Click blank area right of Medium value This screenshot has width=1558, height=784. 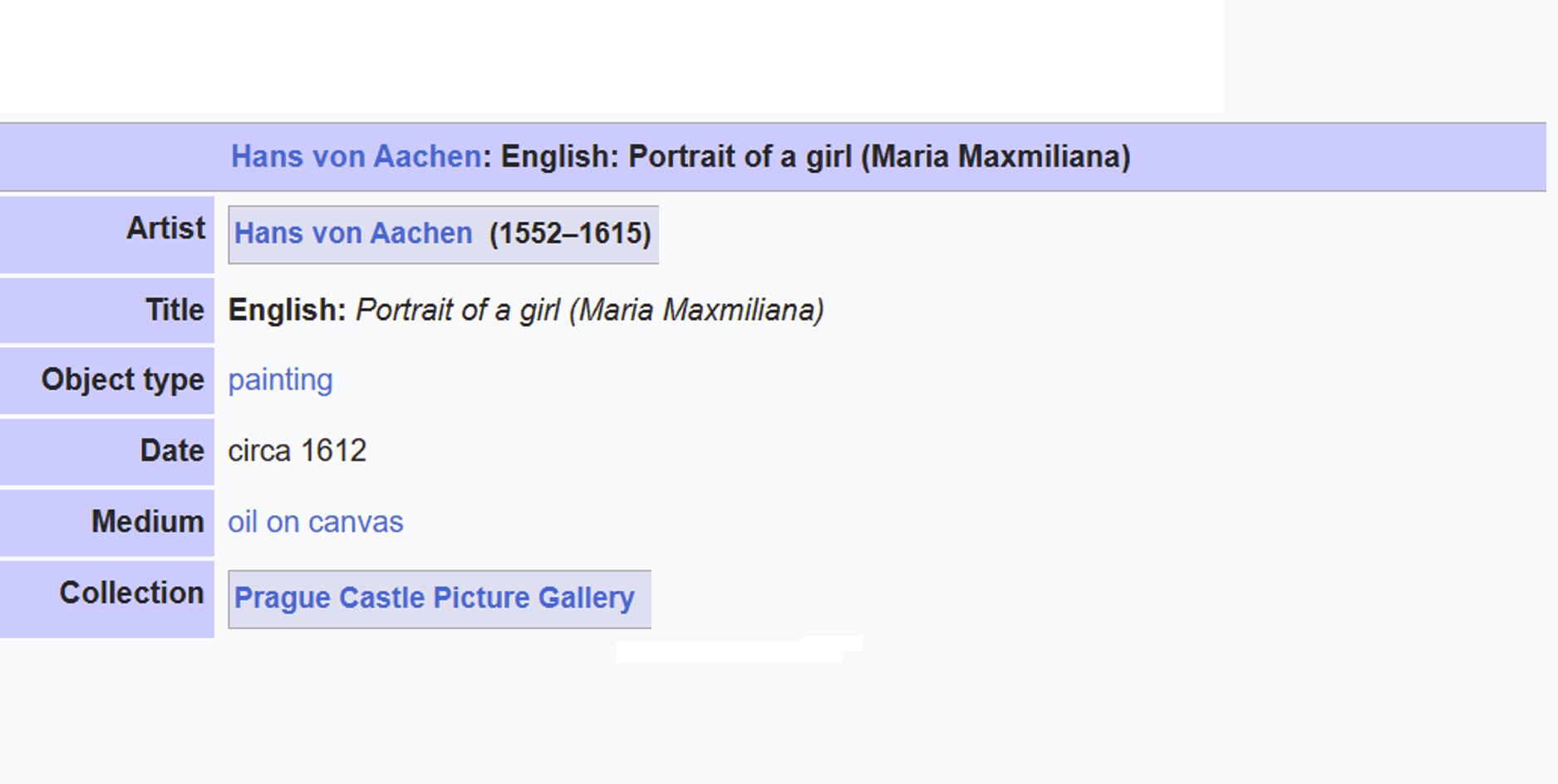(x=914, y=522)
